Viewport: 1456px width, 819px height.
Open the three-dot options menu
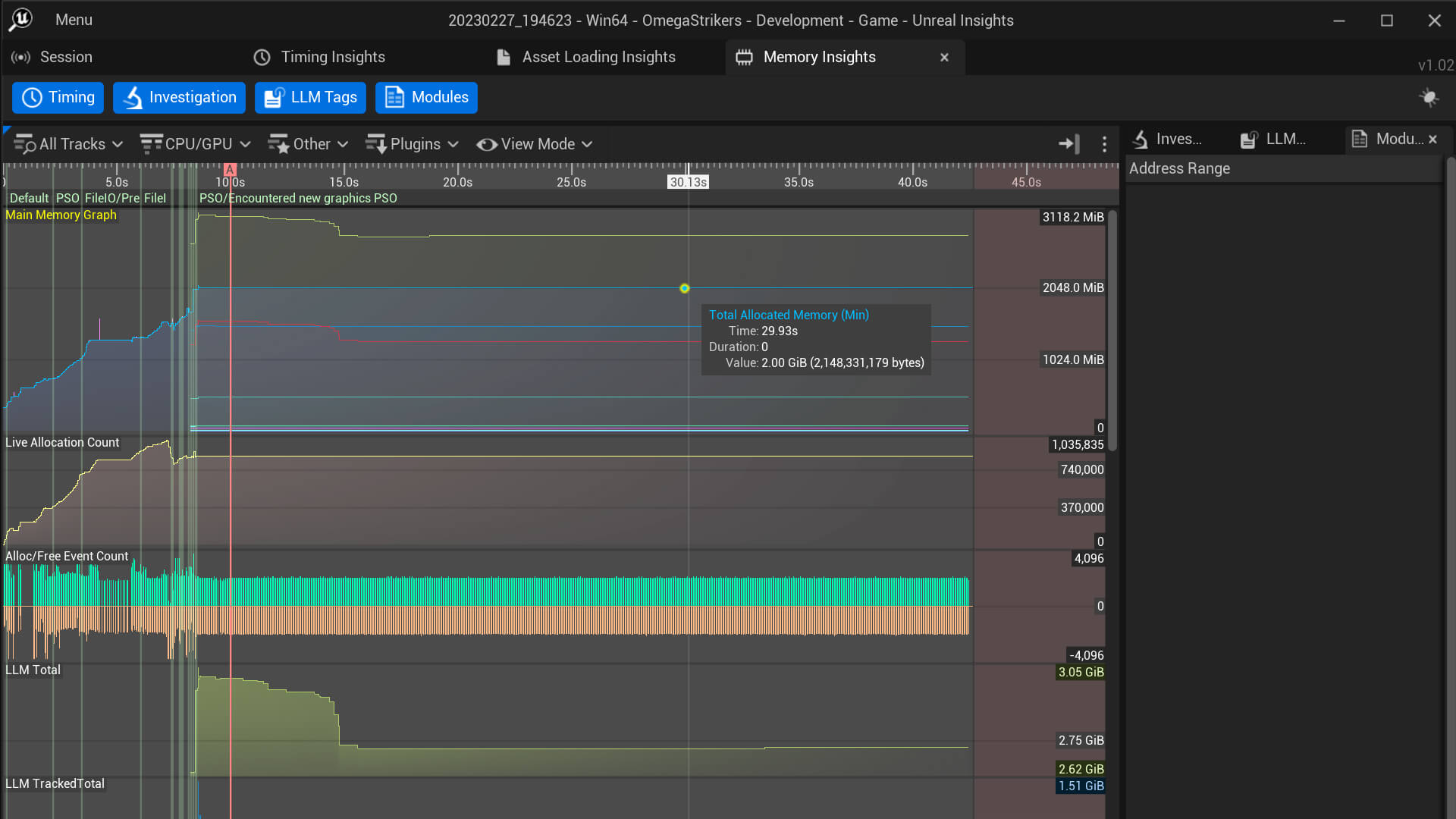[1104, 144]
